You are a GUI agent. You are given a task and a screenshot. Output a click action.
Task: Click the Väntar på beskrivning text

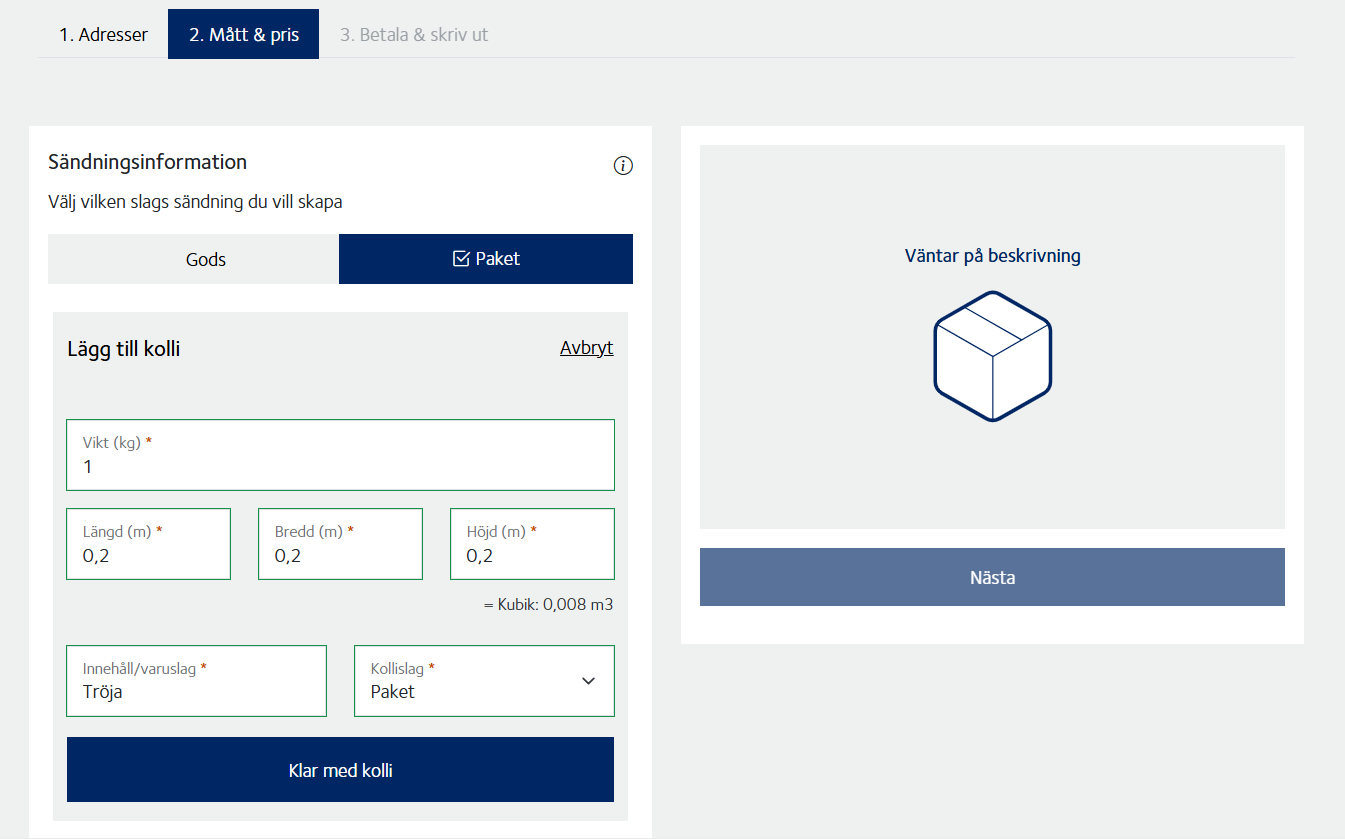click(992, 256)
